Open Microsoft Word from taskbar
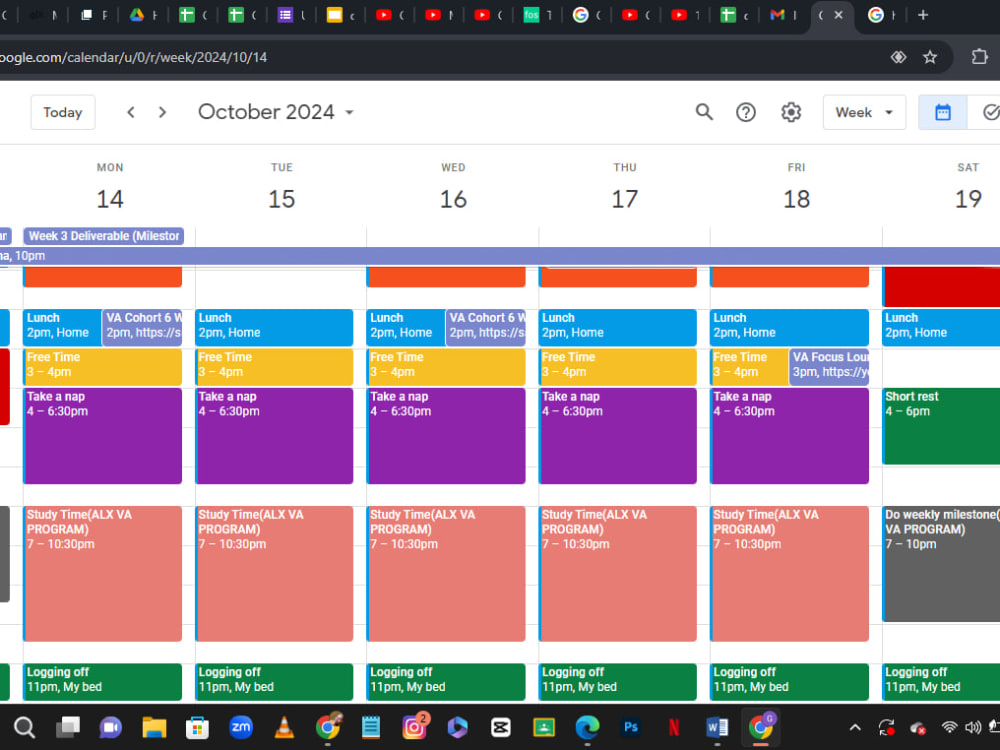 717,727
